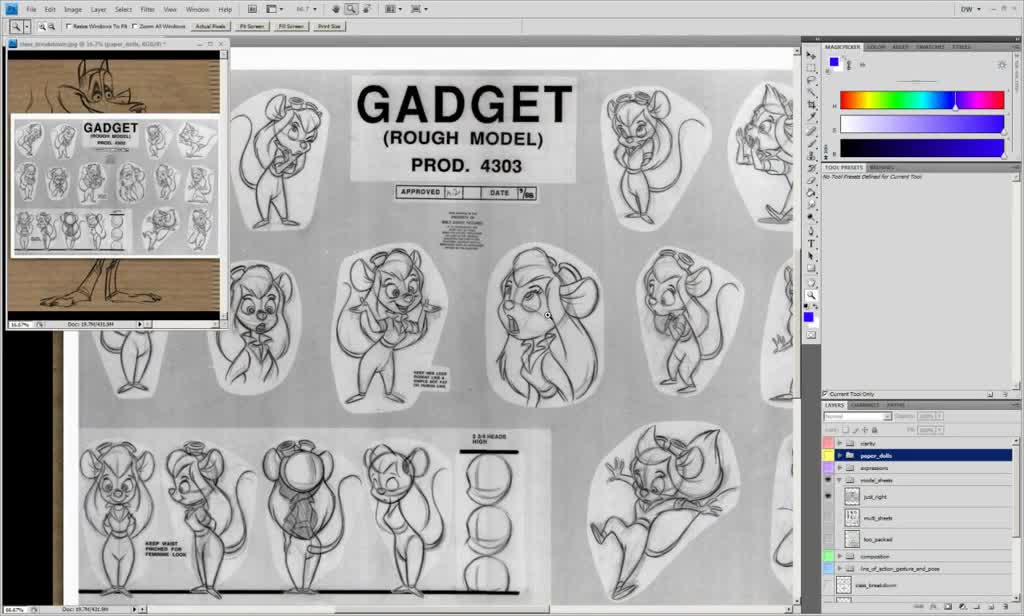
Task: Hide the model_sheets group visibility eye
Action: [x=828, y=480]
